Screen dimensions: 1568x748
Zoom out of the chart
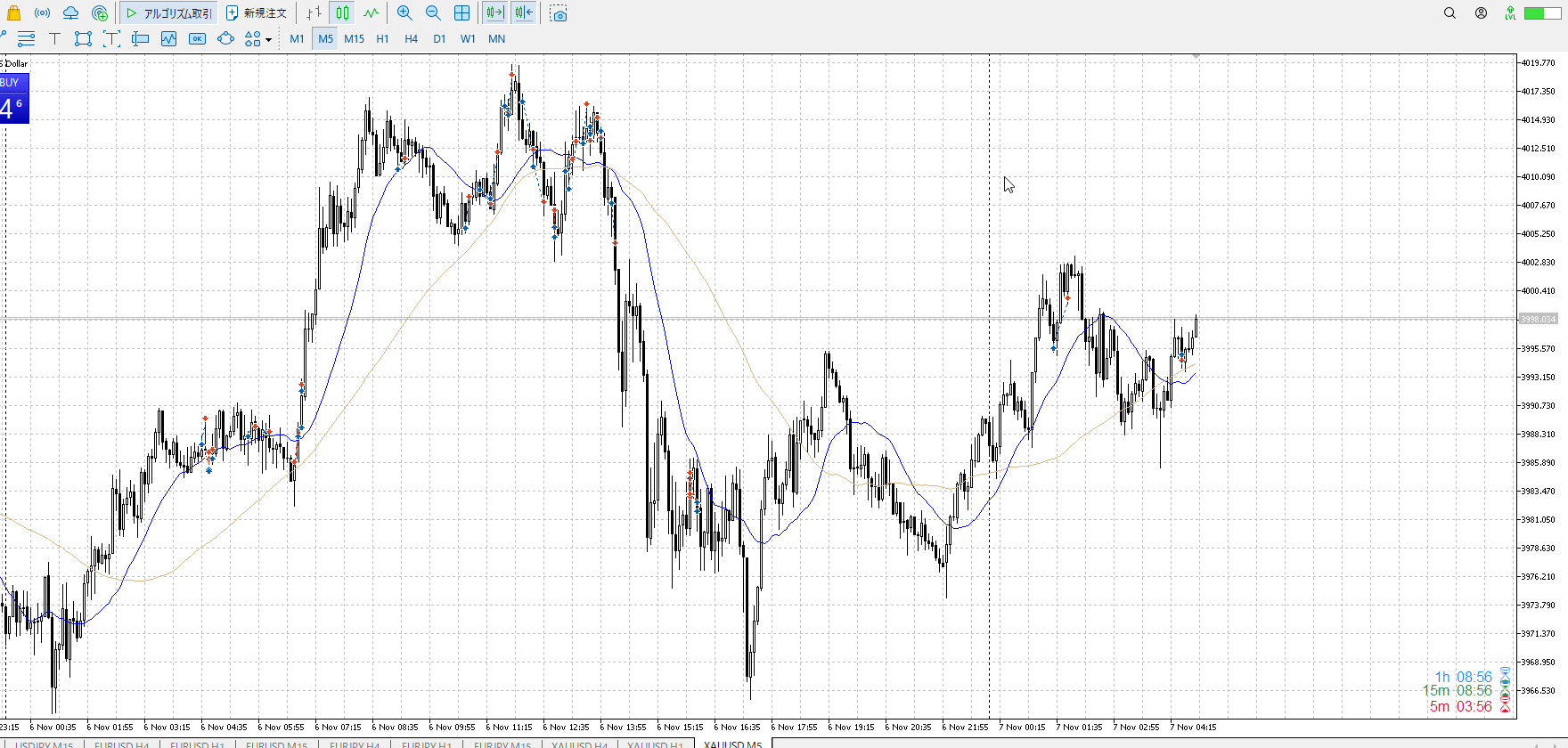click(433, 13)
